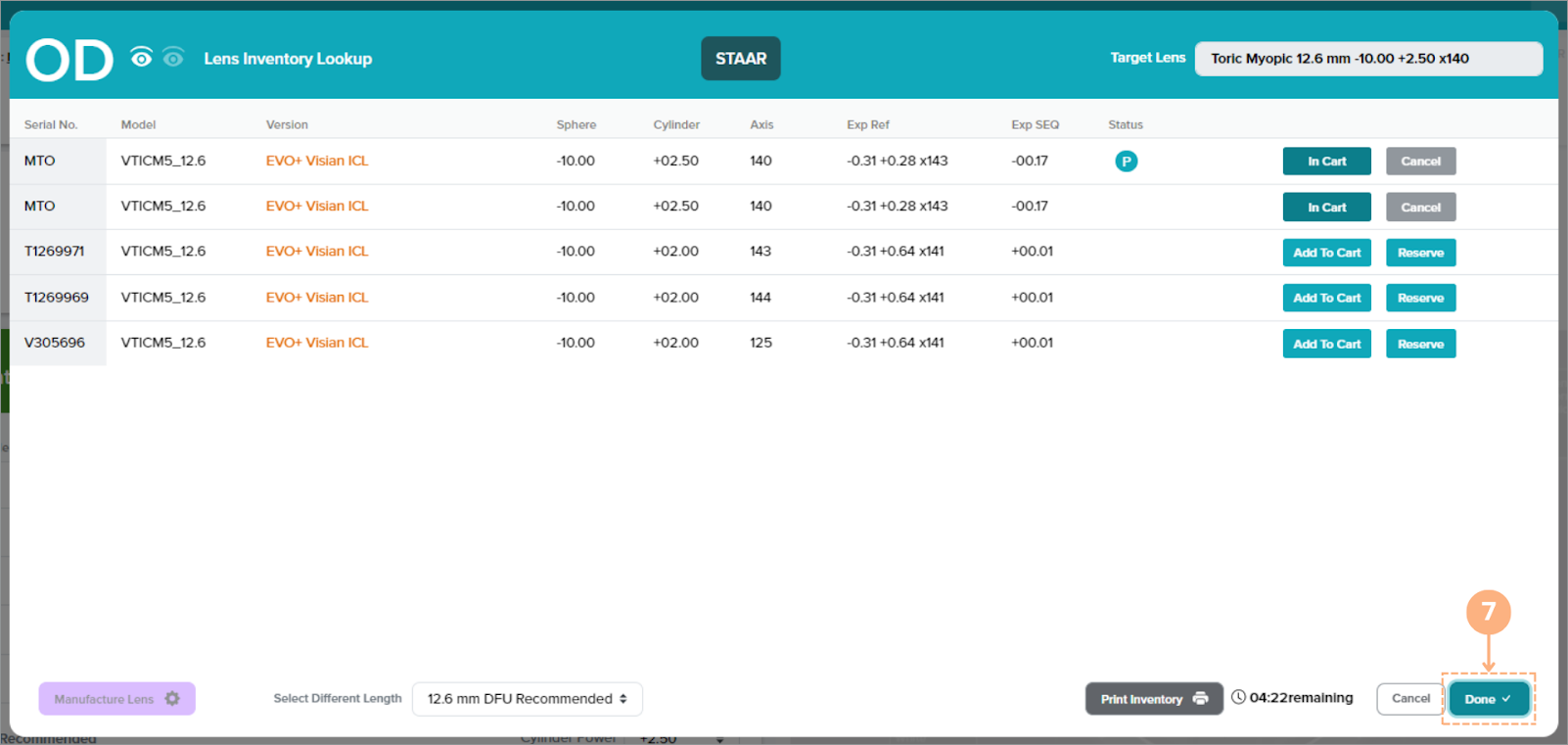Click the P status badge
Image resolution: width=1568 pixels, height=745 pixels.
coord(1126,162)
